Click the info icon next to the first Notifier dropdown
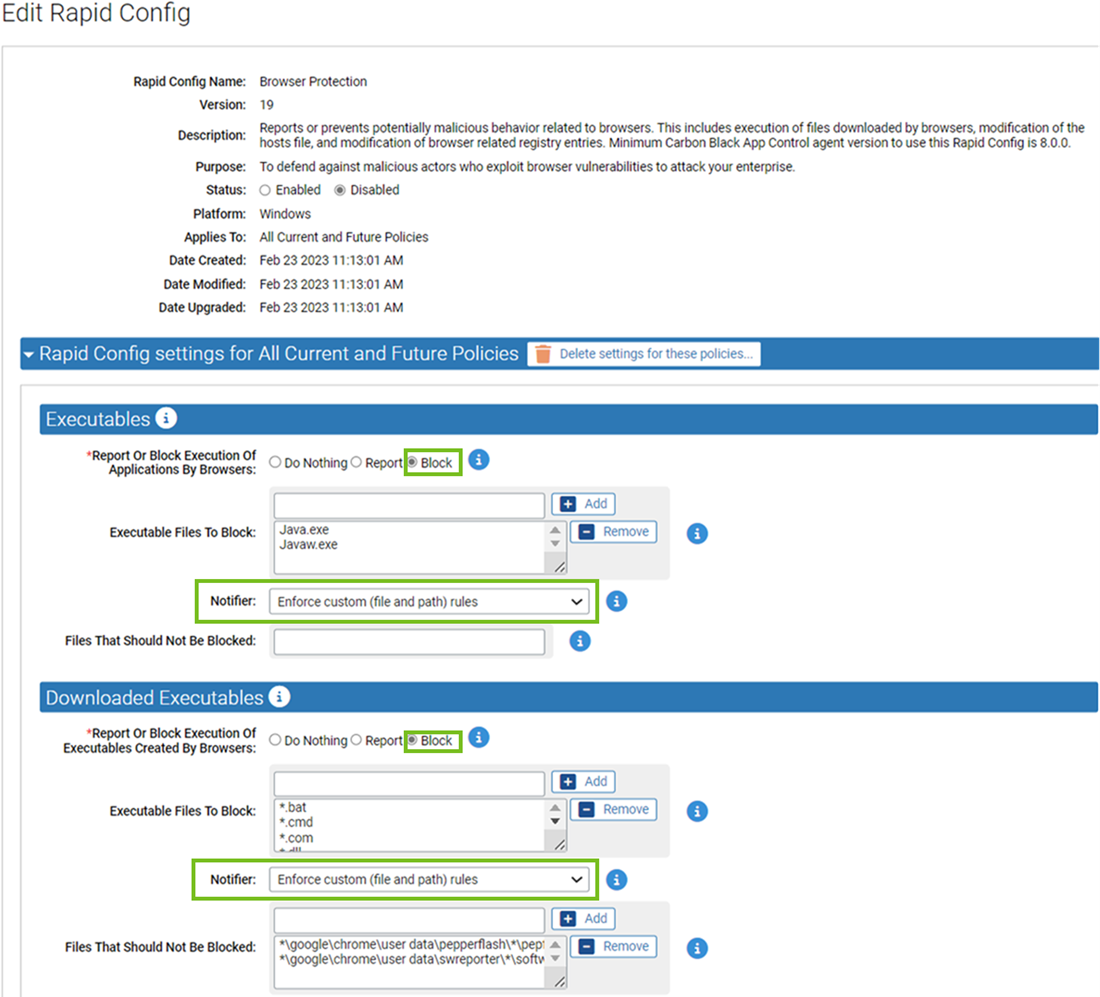 coord(617,600)
